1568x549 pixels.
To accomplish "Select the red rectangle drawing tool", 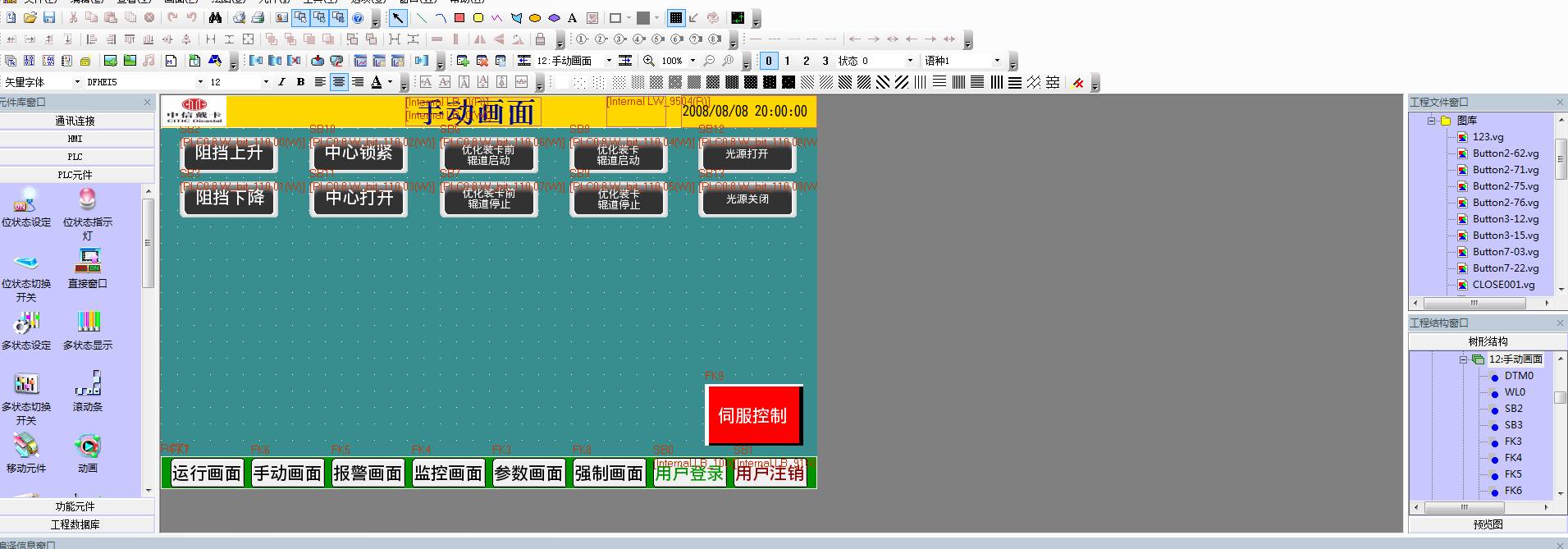I will [459, 17].
